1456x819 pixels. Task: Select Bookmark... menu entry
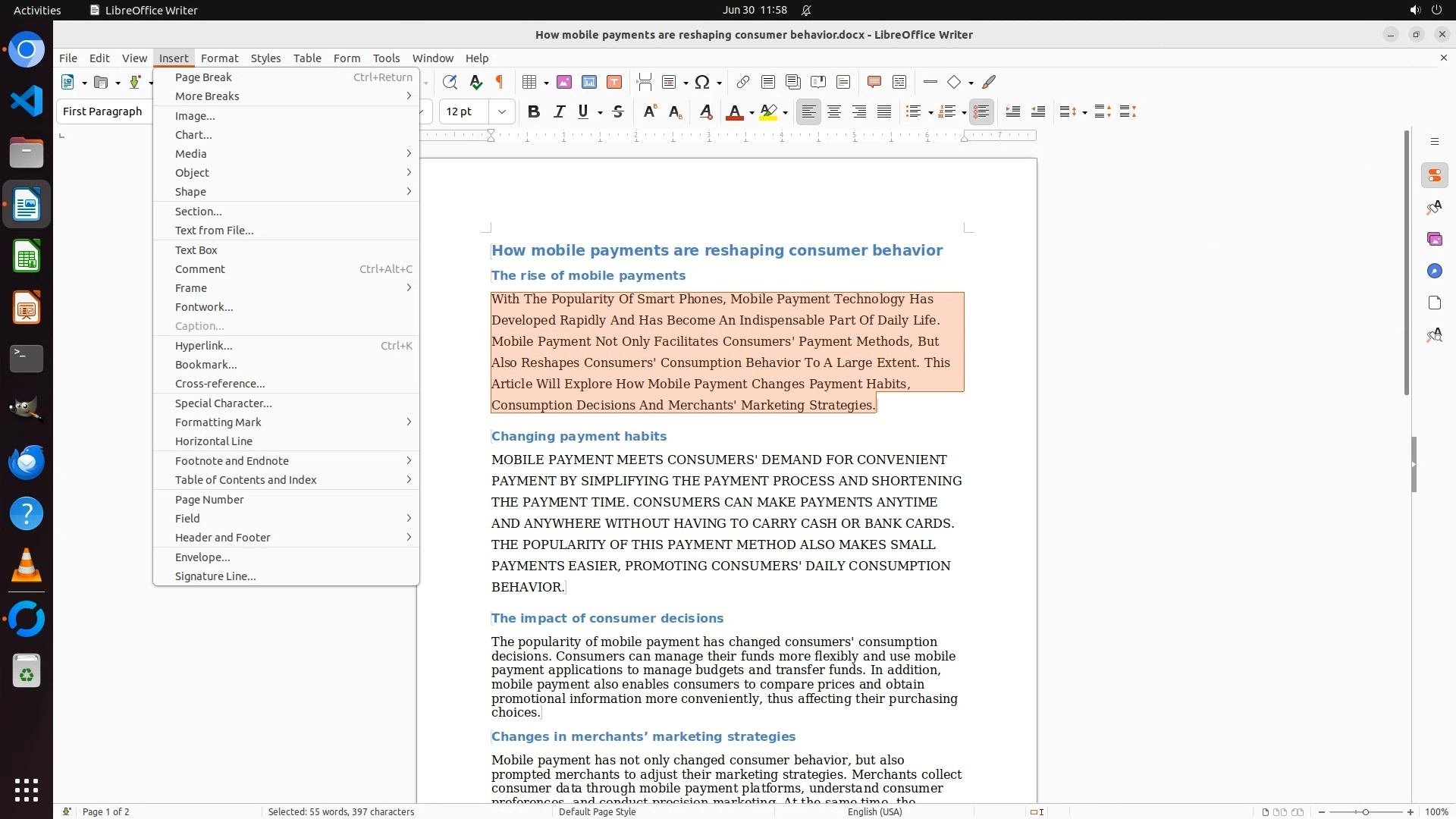tap(206, 365)
